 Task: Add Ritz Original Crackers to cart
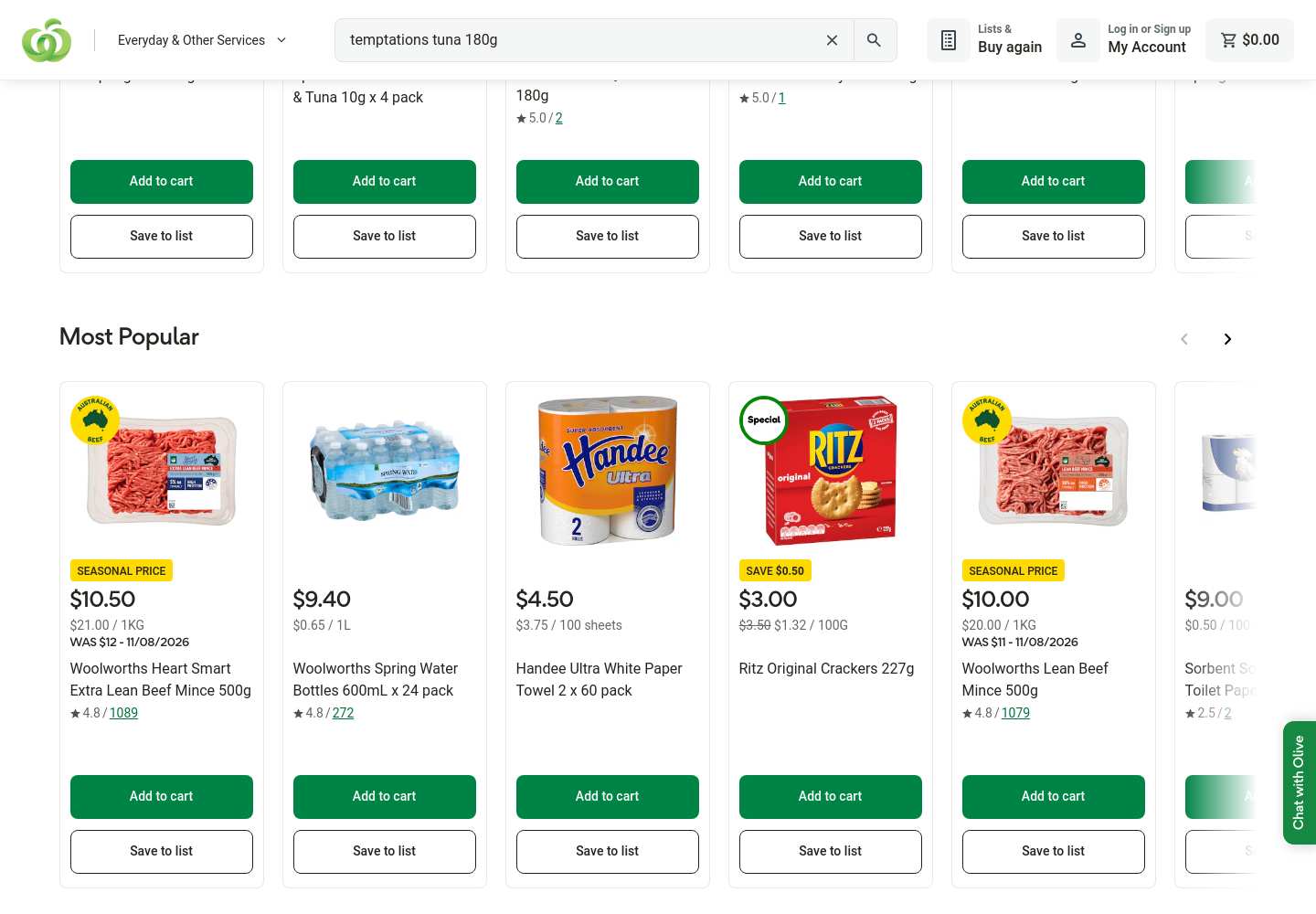tap(831, 797)
